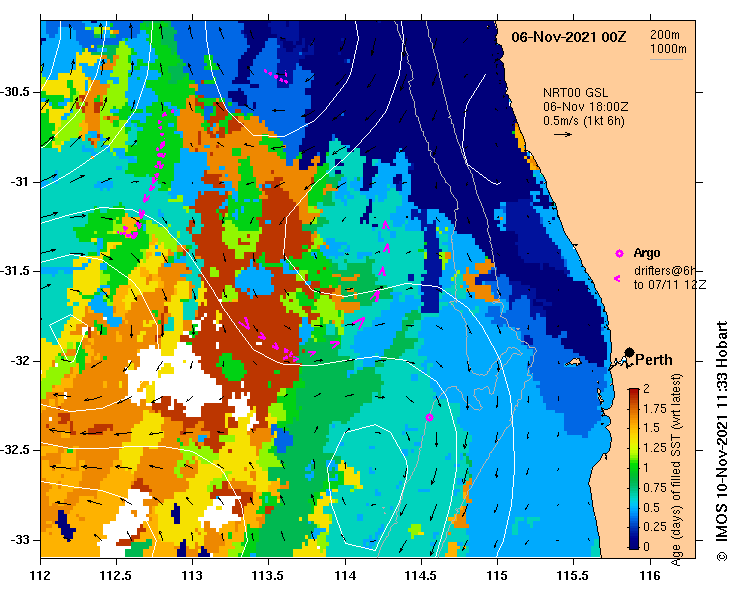Click the IMOS 10-Nov-2021 11:33 Hobart credit
The height and width of the screenshot is (592, 739).
[x=722, y=441]
